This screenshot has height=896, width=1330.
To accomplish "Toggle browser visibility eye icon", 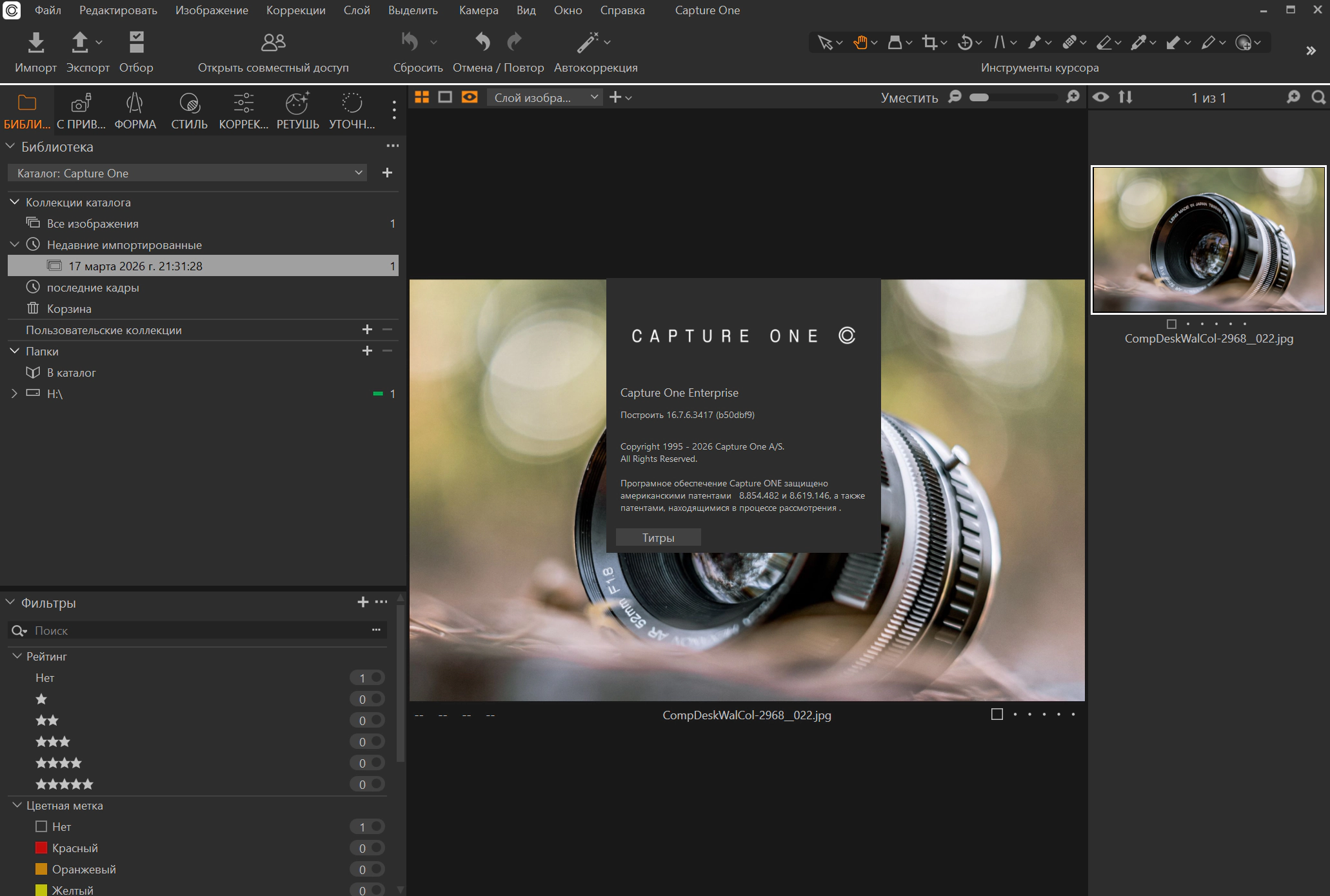I will (1101, 97).
